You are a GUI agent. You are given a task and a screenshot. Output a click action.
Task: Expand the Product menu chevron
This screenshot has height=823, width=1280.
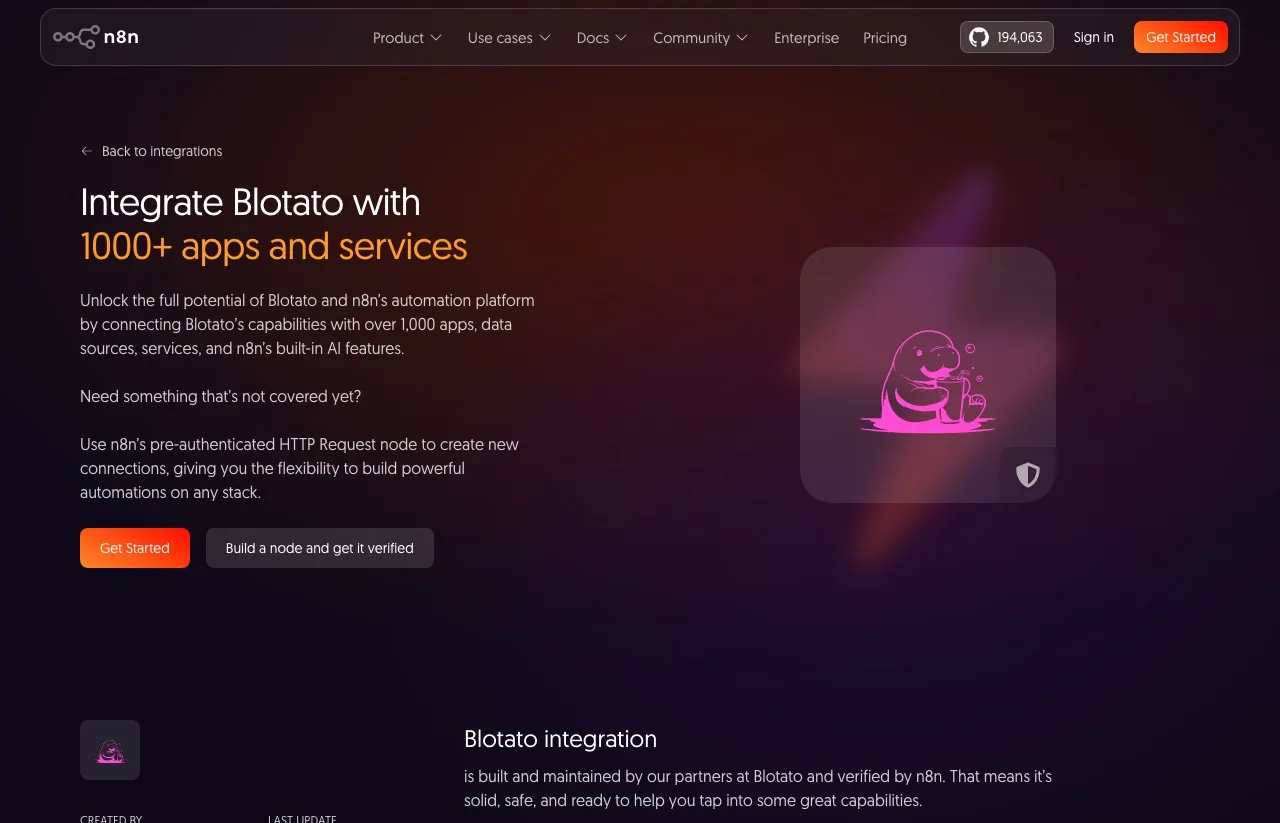click(x=436, y=38)
